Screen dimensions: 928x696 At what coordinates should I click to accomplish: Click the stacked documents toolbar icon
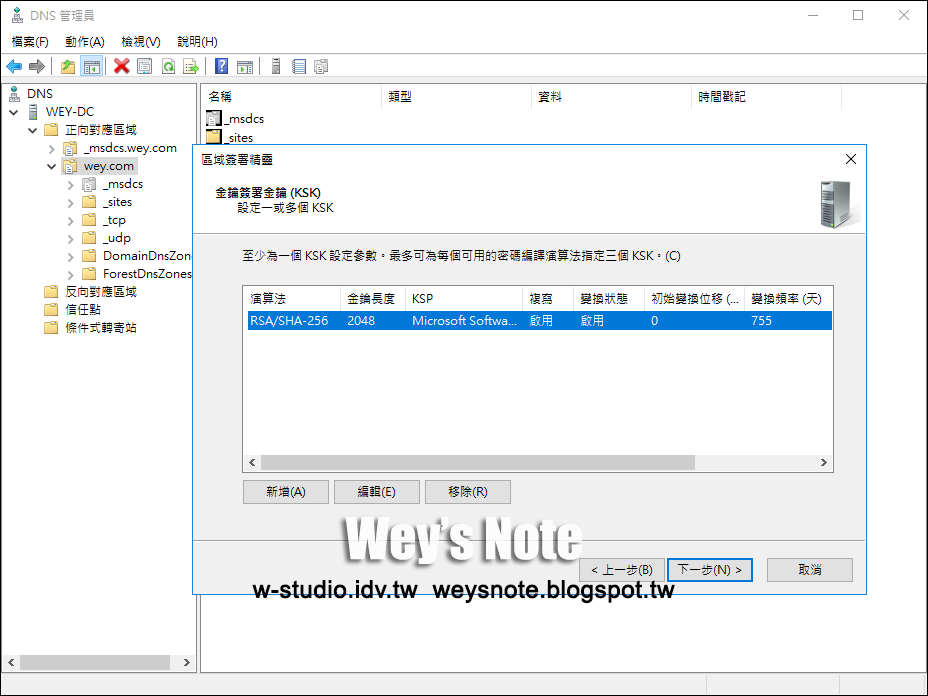point(321,66)
